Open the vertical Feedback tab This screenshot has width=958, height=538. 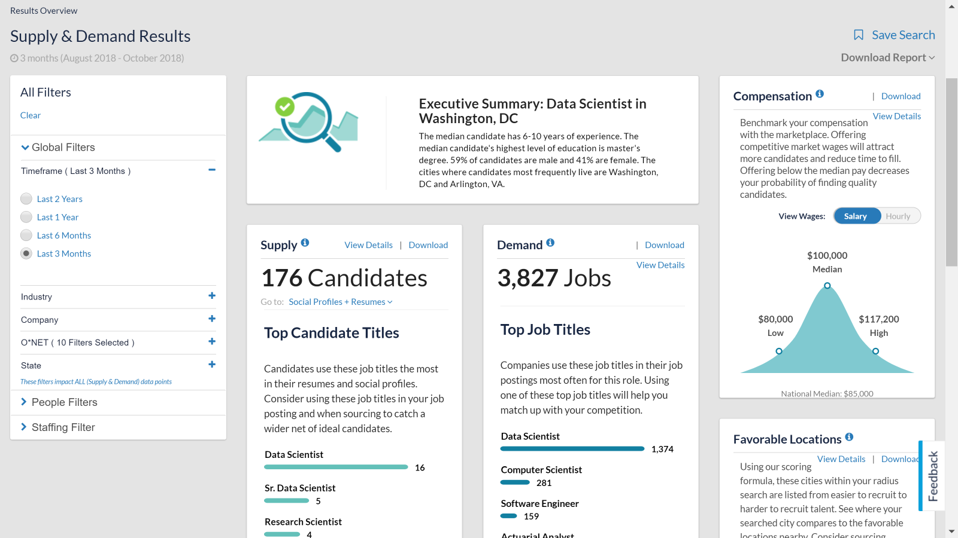pos(932,476)
